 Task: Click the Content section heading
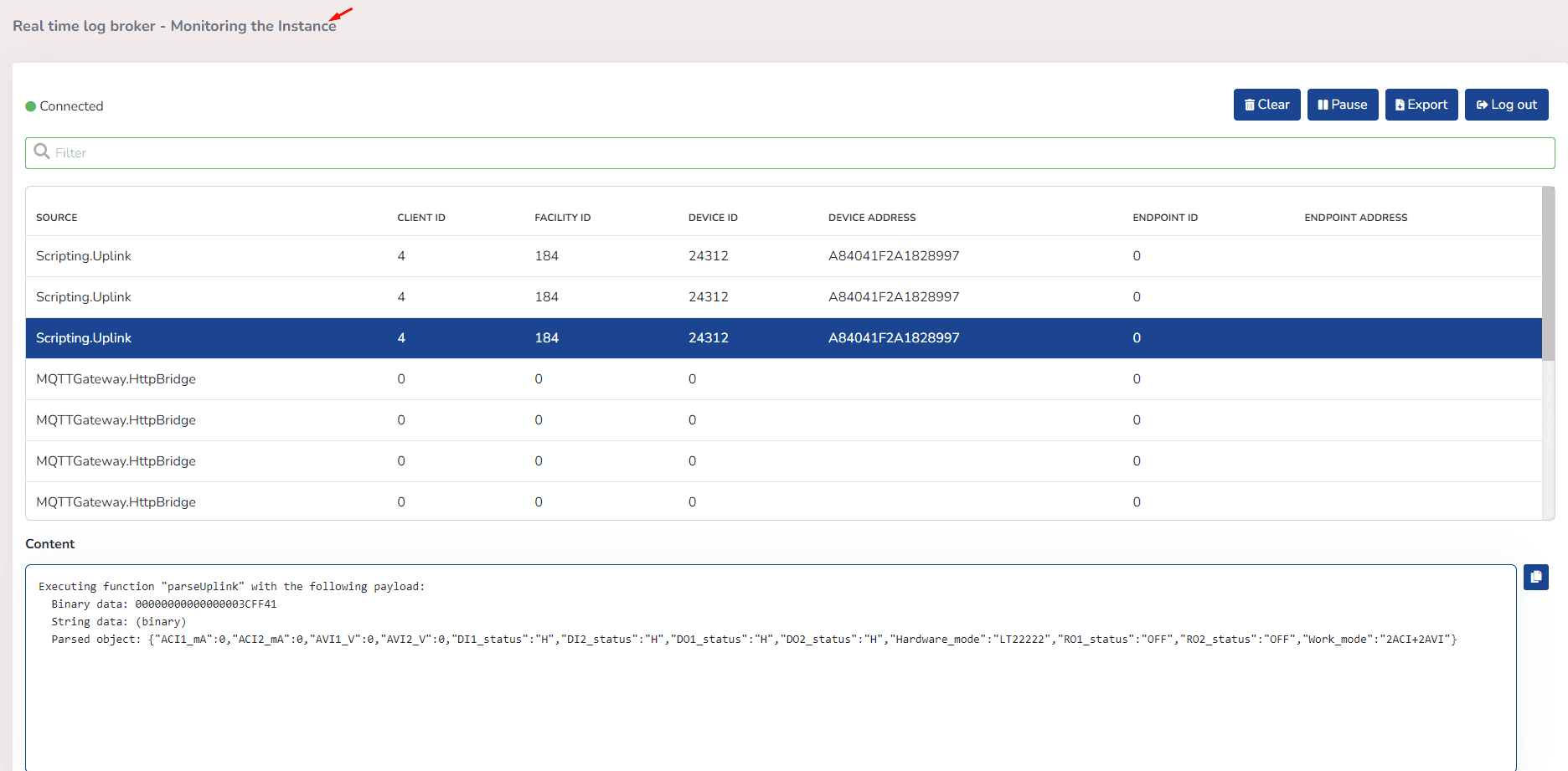[x=50, y=544]
